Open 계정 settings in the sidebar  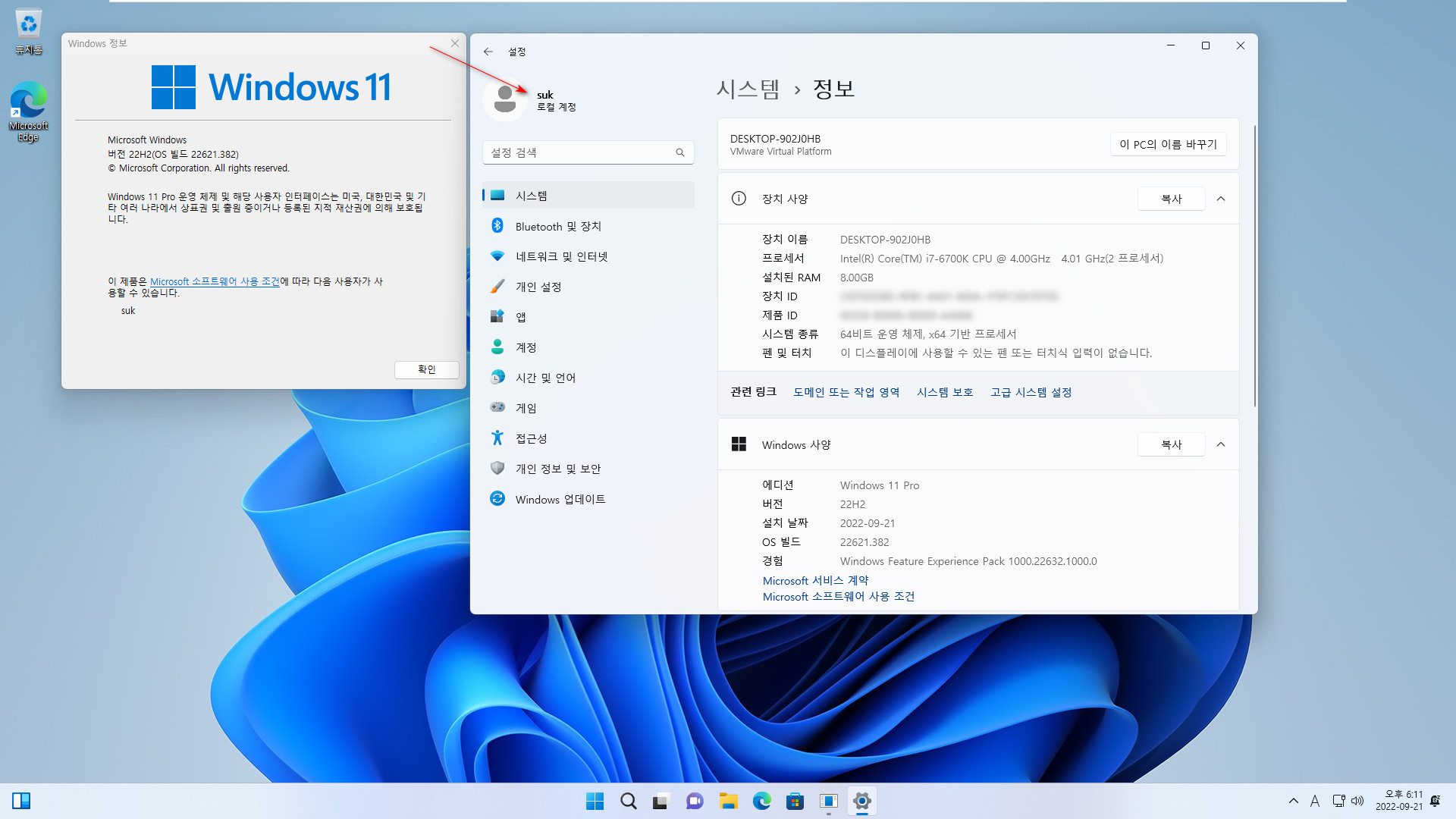(588, 347)
